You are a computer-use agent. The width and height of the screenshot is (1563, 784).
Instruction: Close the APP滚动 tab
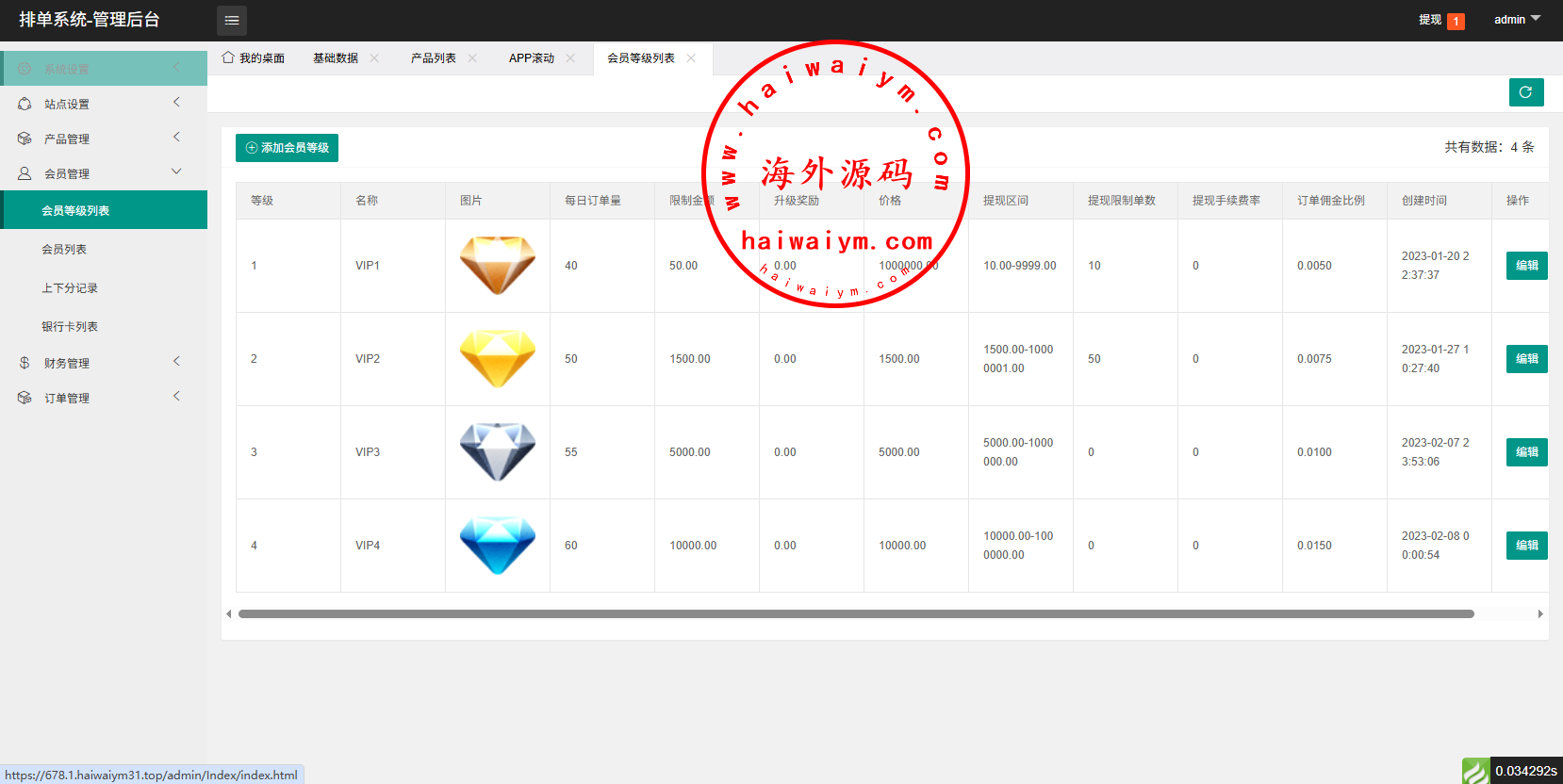[570, 58]
